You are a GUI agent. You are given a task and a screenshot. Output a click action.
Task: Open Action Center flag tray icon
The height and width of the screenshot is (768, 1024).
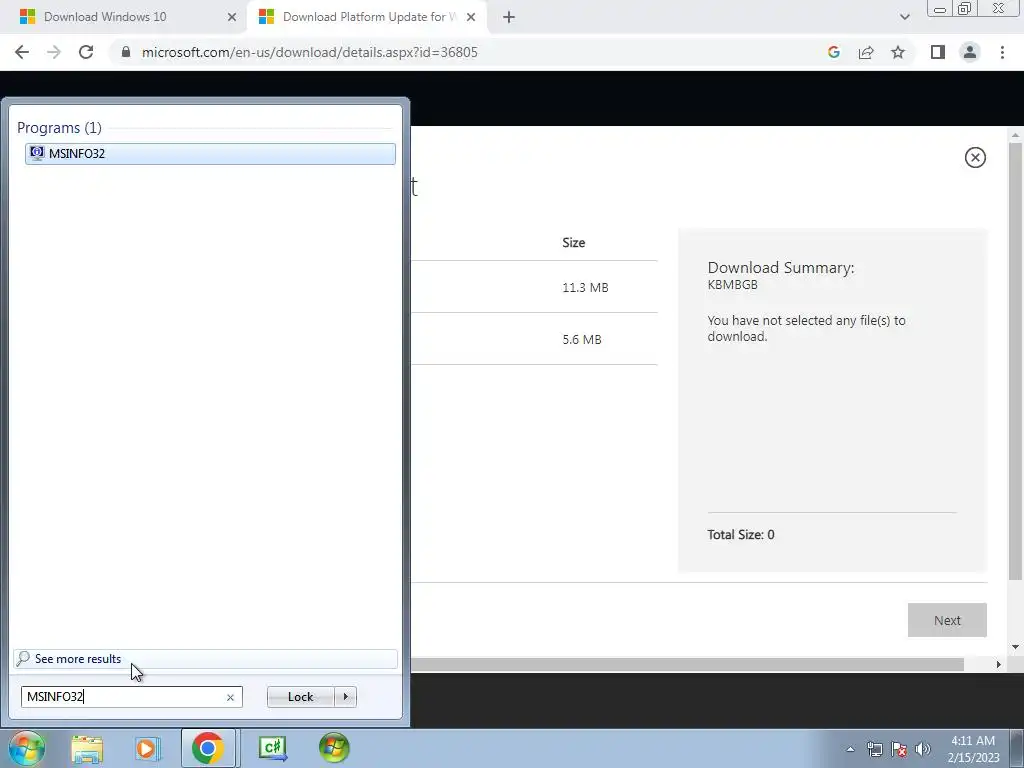click(x=899, y=749)
